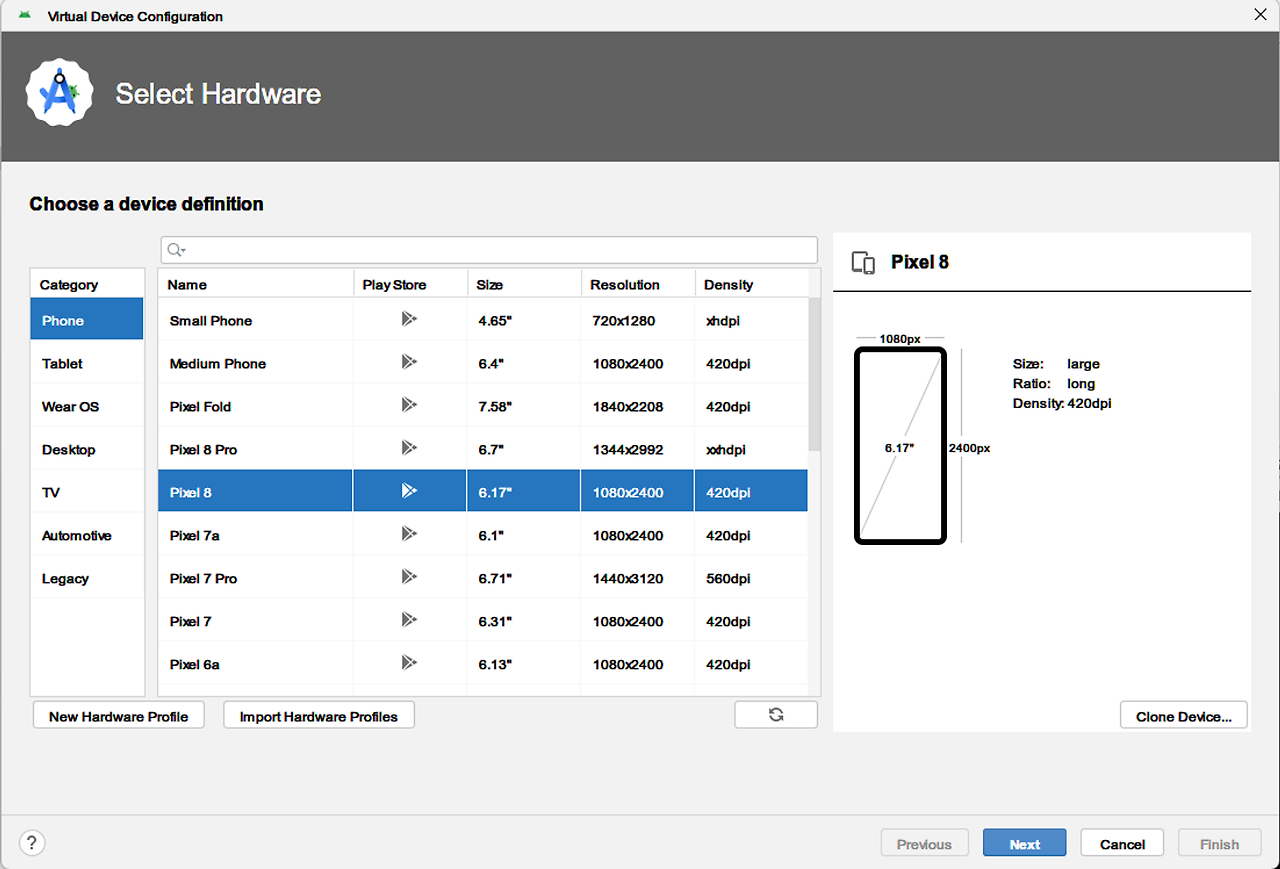This screenshot has width=1280, height=869.
Task: Sort devices by Size column header
Action: 524,284
